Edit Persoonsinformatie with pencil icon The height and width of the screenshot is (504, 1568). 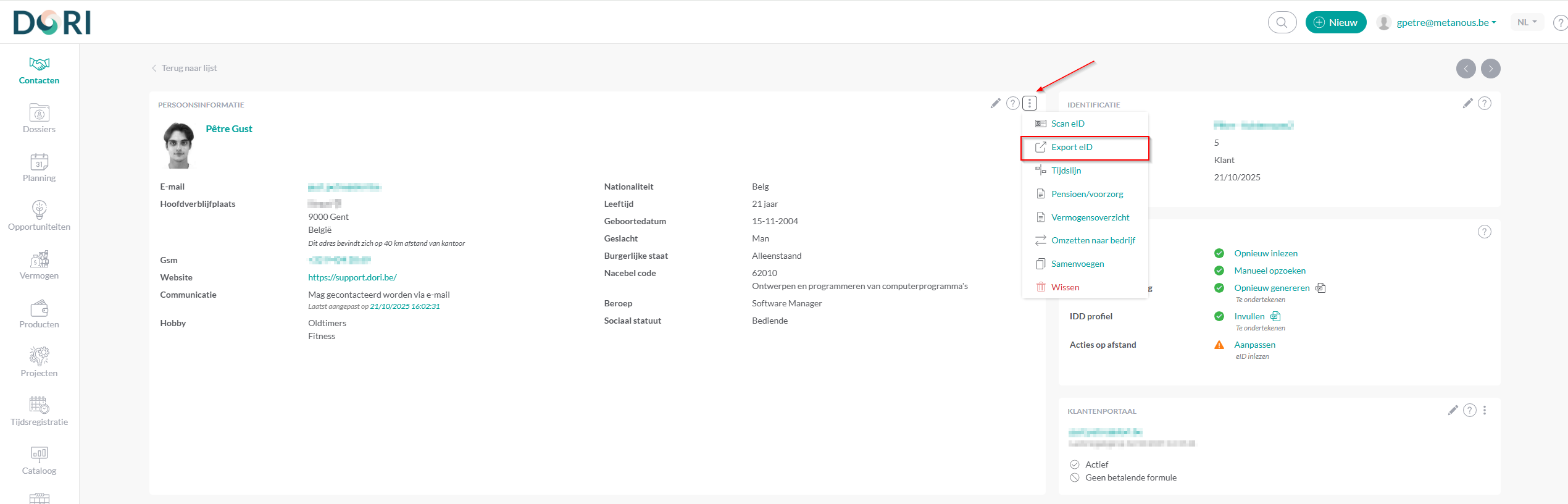tap(995, 104)
